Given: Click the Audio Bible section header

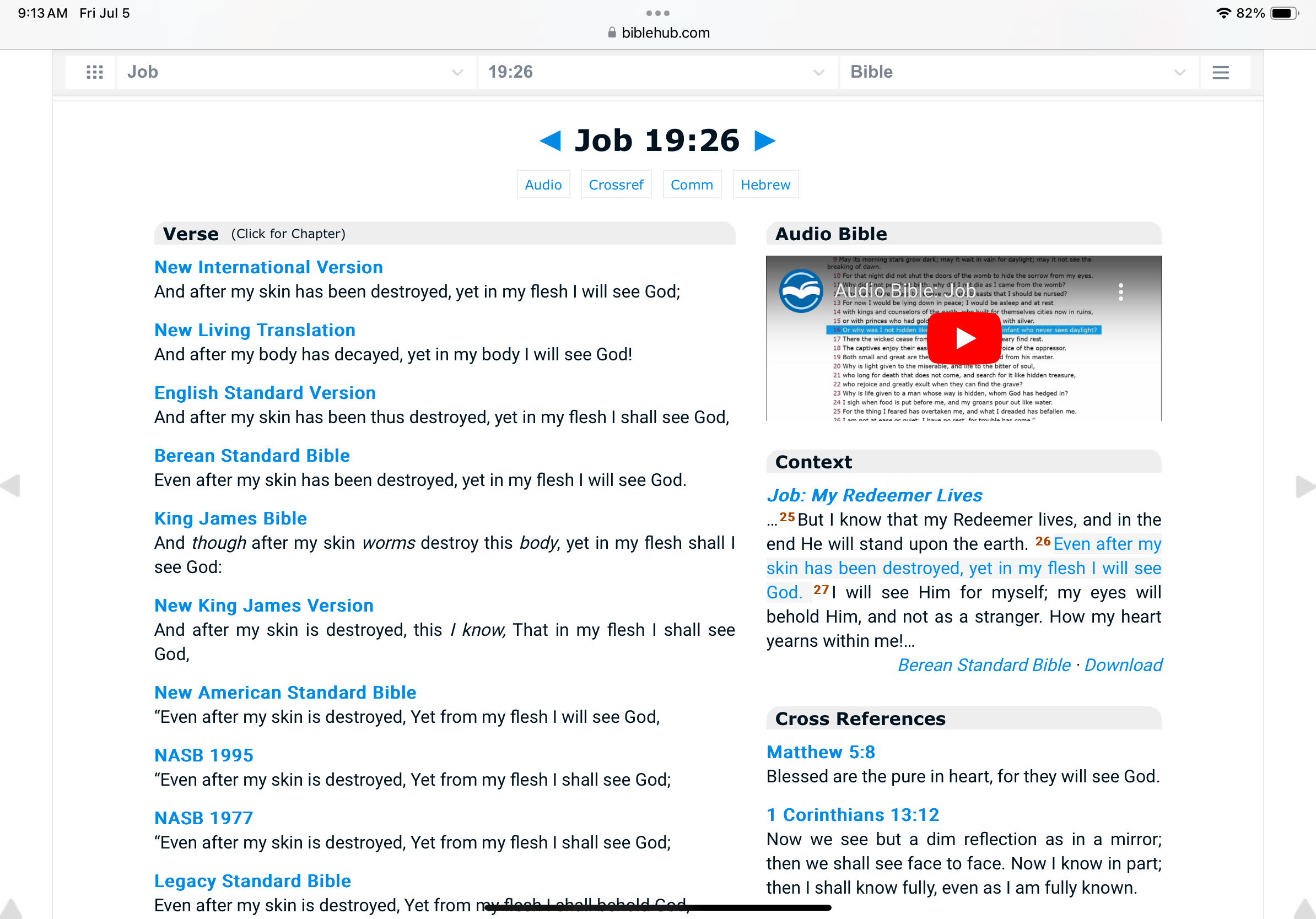Looking at the screenshot, I should pos(963,233).
